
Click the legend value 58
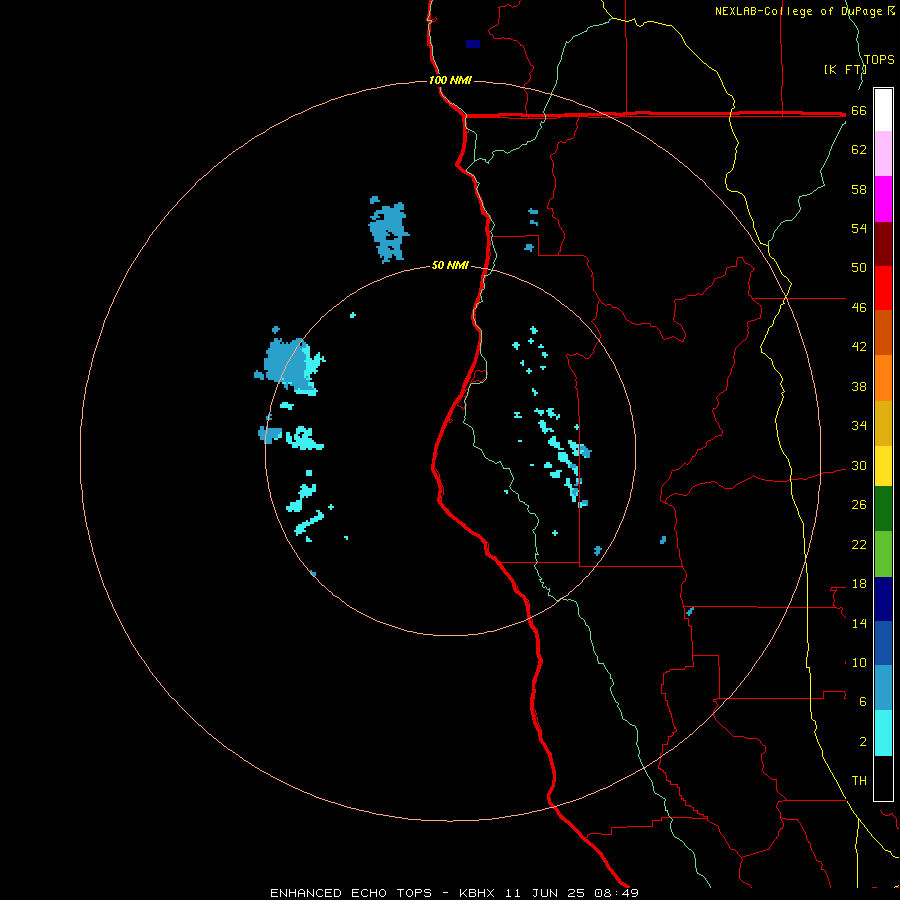tap(859, 189)
